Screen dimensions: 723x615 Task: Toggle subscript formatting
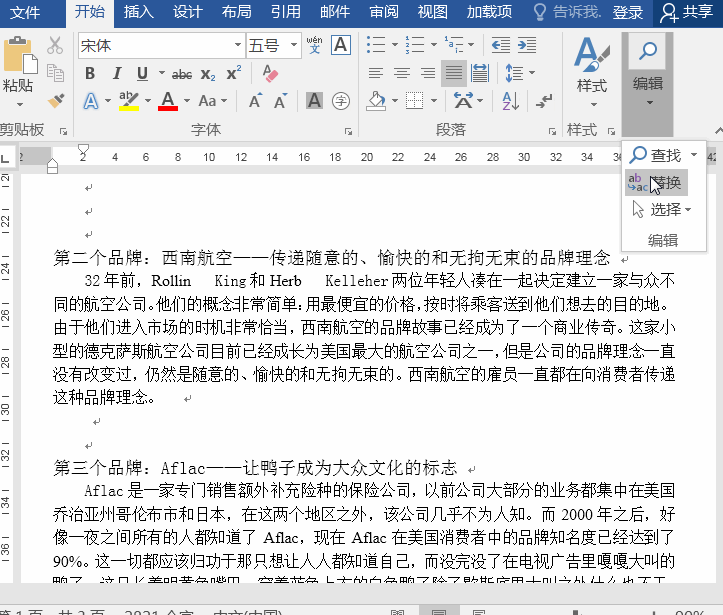208,74
